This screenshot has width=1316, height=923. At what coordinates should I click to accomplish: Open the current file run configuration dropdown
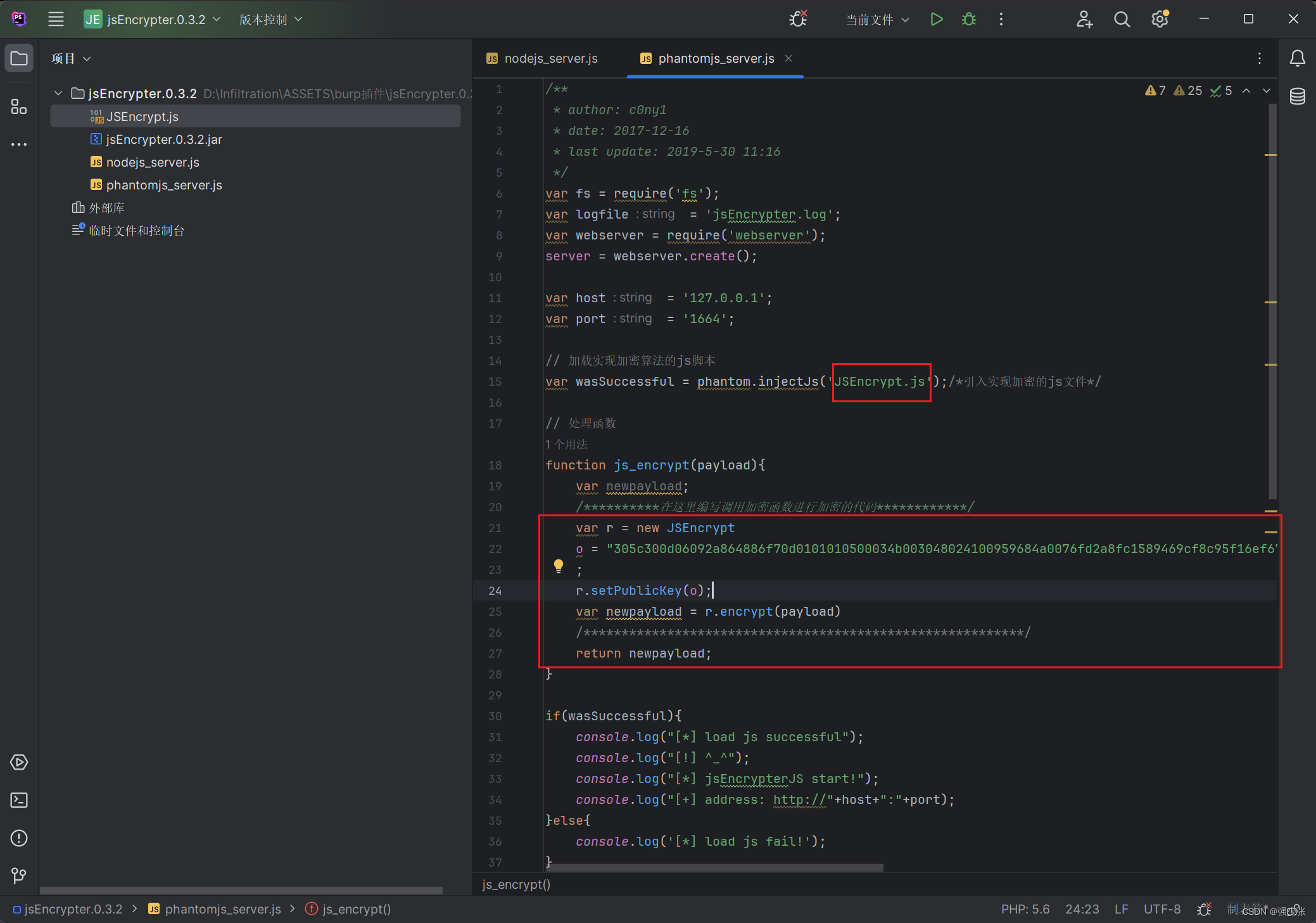click(877, 20)
